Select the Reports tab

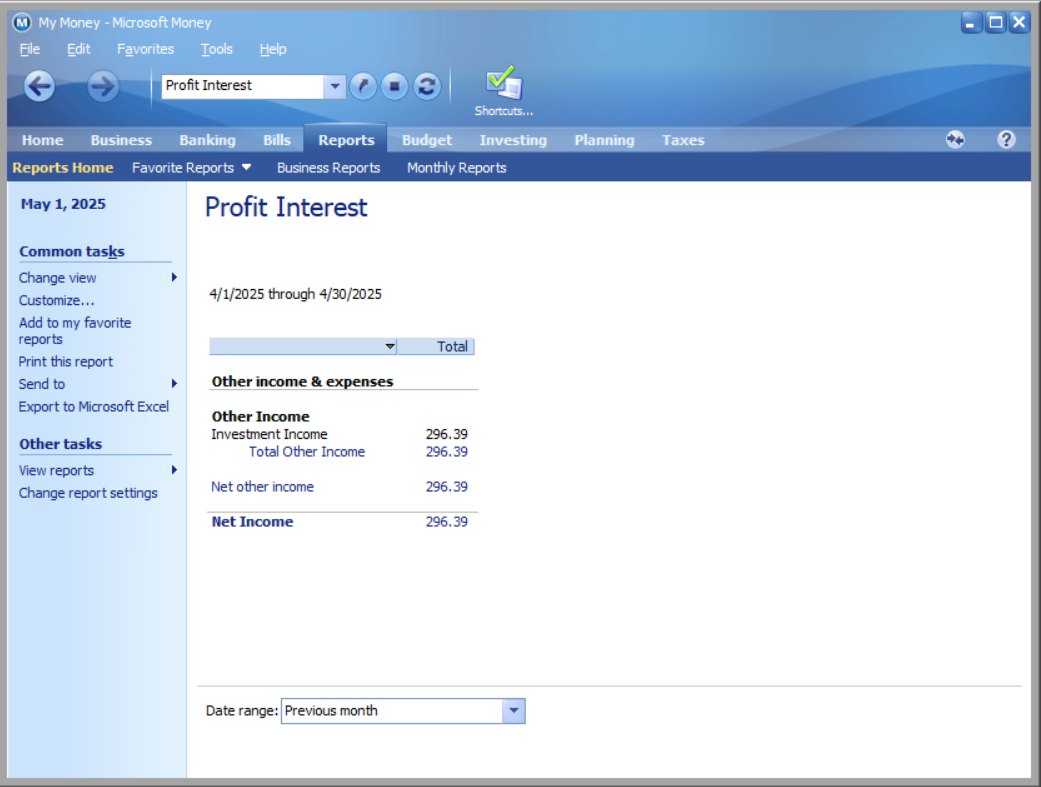coord(347,140)
